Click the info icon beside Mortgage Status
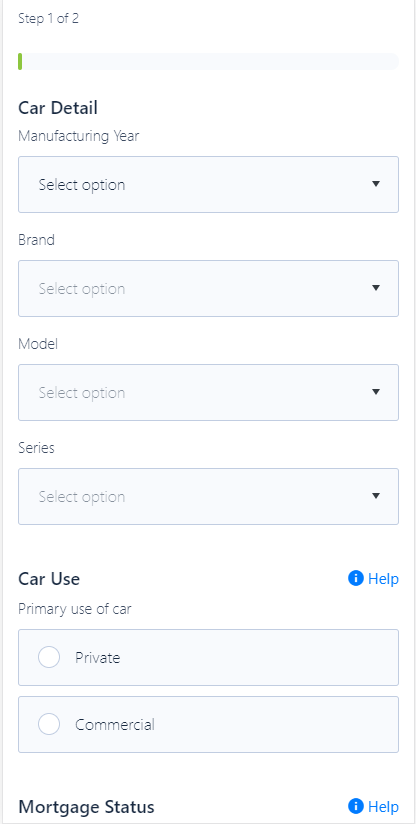 point(356,806)
